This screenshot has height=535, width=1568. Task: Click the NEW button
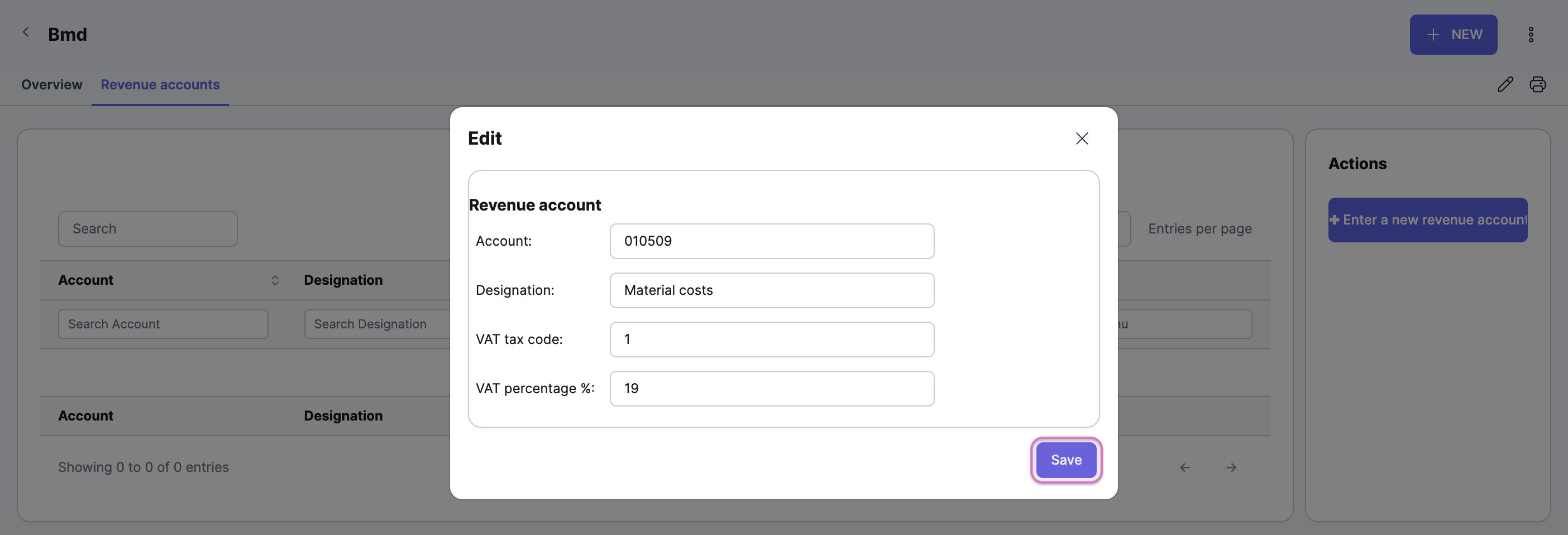pyautogui.click(x=1453, y=35)
